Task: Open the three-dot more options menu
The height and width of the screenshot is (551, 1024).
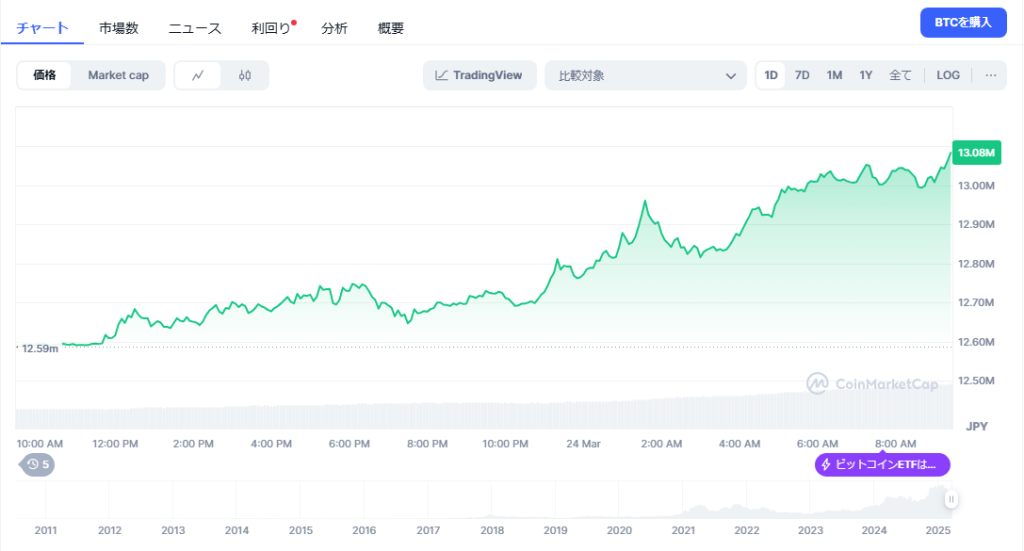Action: click(x=990, y=76)
